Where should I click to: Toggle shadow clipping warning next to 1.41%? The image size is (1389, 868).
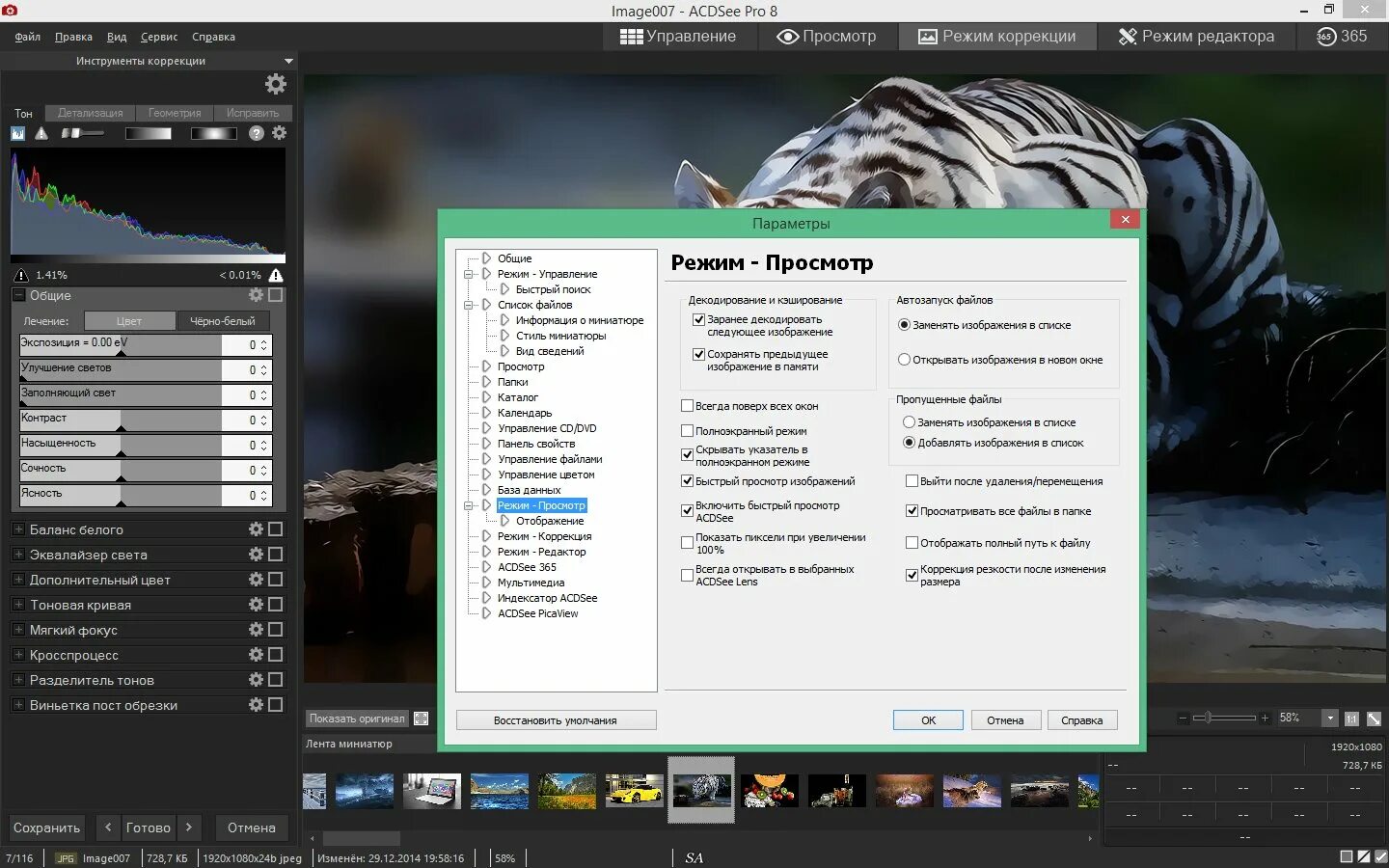[x=21, y=275]
